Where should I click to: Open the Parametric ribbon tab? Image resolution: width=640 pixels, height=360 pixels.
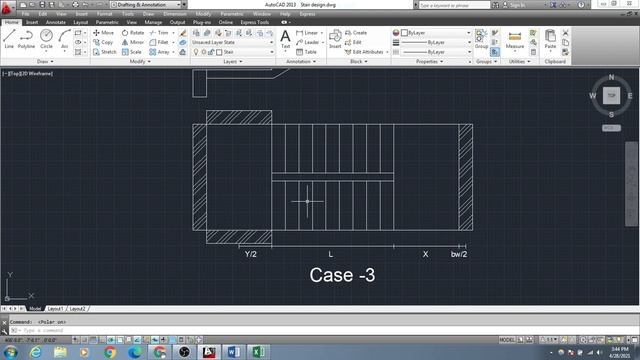pyautogui.click(x=107, y=22)
